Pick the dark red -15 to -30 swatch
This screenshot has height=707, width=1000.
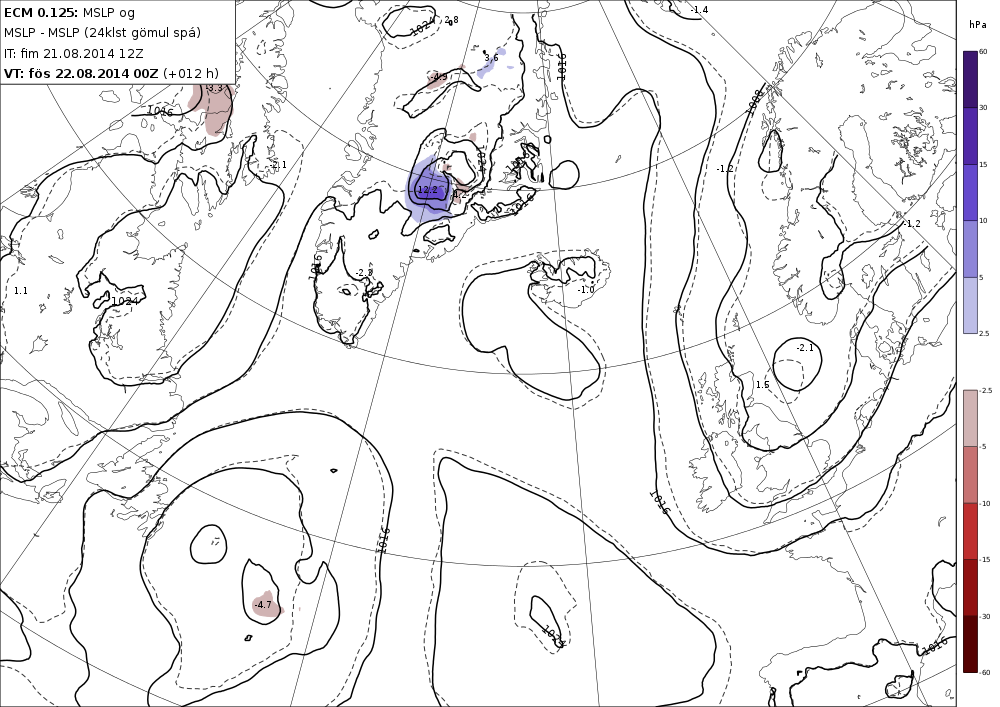[x=970, y=587]
